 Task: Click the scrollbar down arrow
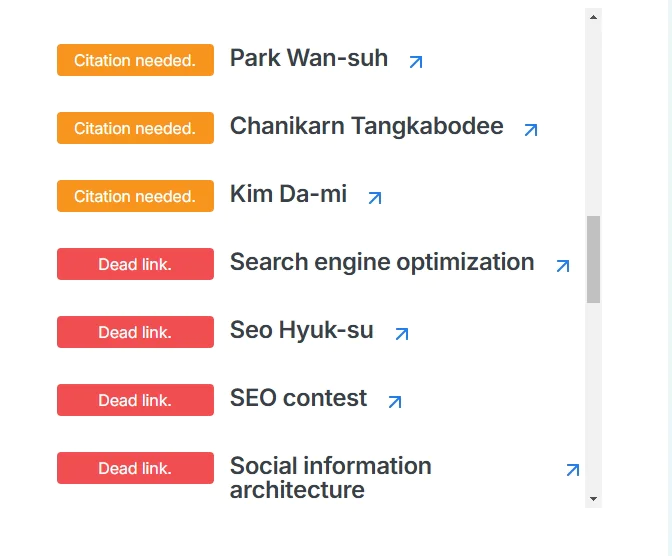[593, 498]
